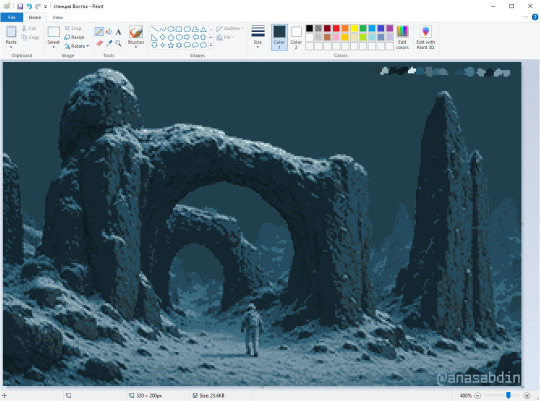Screen dimensions: 540x401
Task: Toggle Color 2 as active color
Action: 296,38
